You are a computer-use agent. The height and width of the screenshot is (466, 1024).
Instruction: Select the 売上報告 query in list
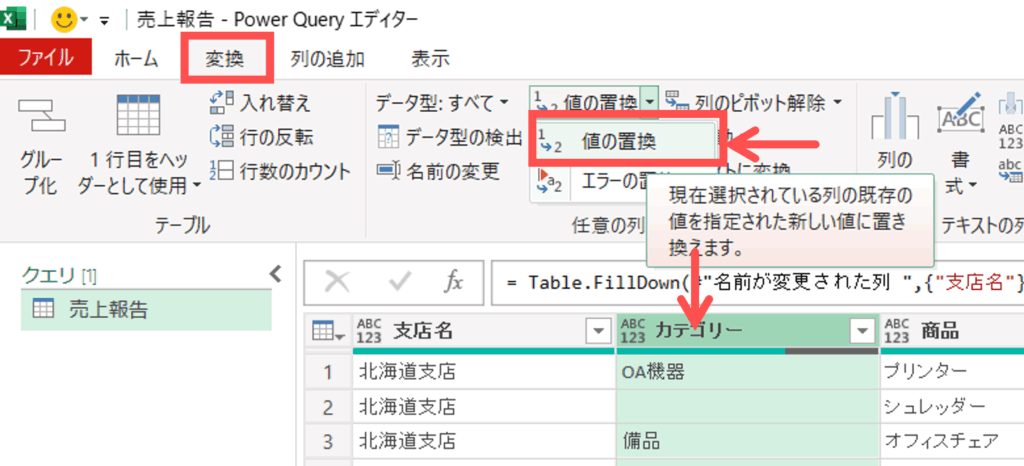107,310
